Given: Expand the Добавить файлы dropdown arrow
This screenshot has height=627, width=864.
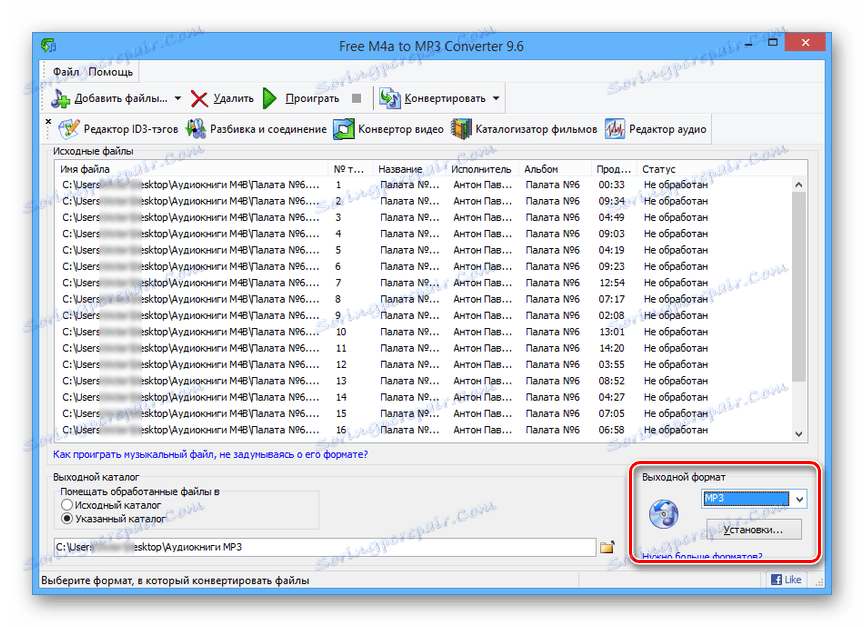Looking at the screenshot, I should pyautogui.click(x=178, y=99).
